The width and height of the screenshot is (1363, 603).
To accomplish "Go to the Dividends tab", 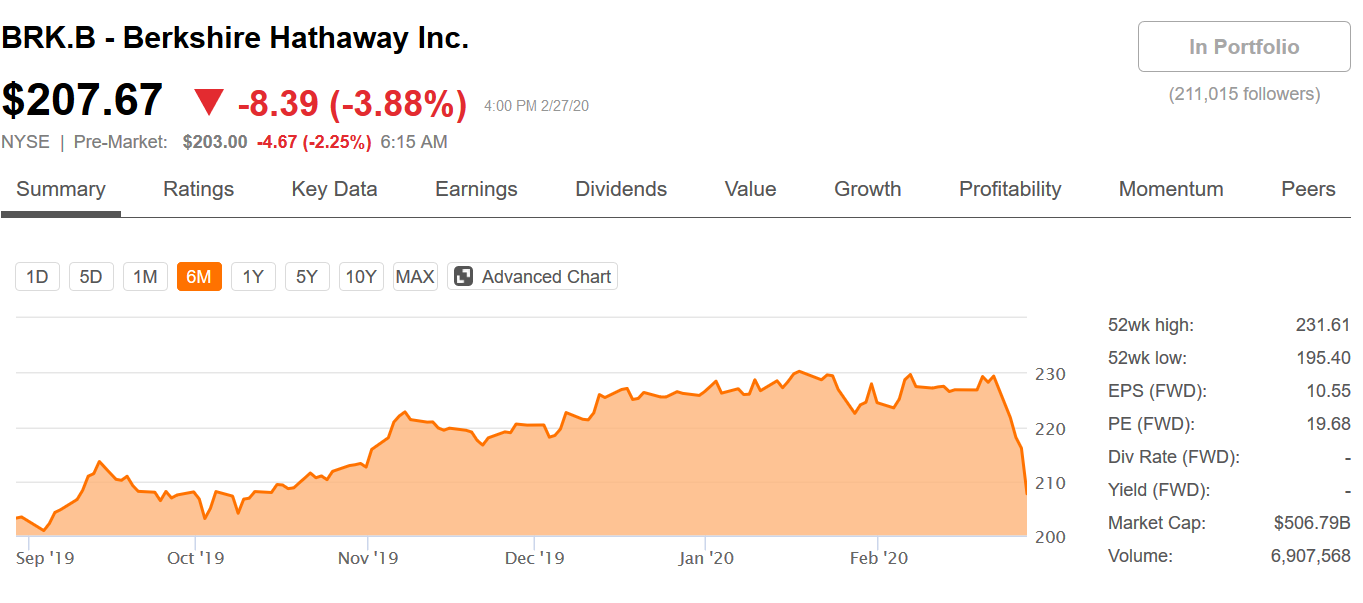I will coord(621,189).
